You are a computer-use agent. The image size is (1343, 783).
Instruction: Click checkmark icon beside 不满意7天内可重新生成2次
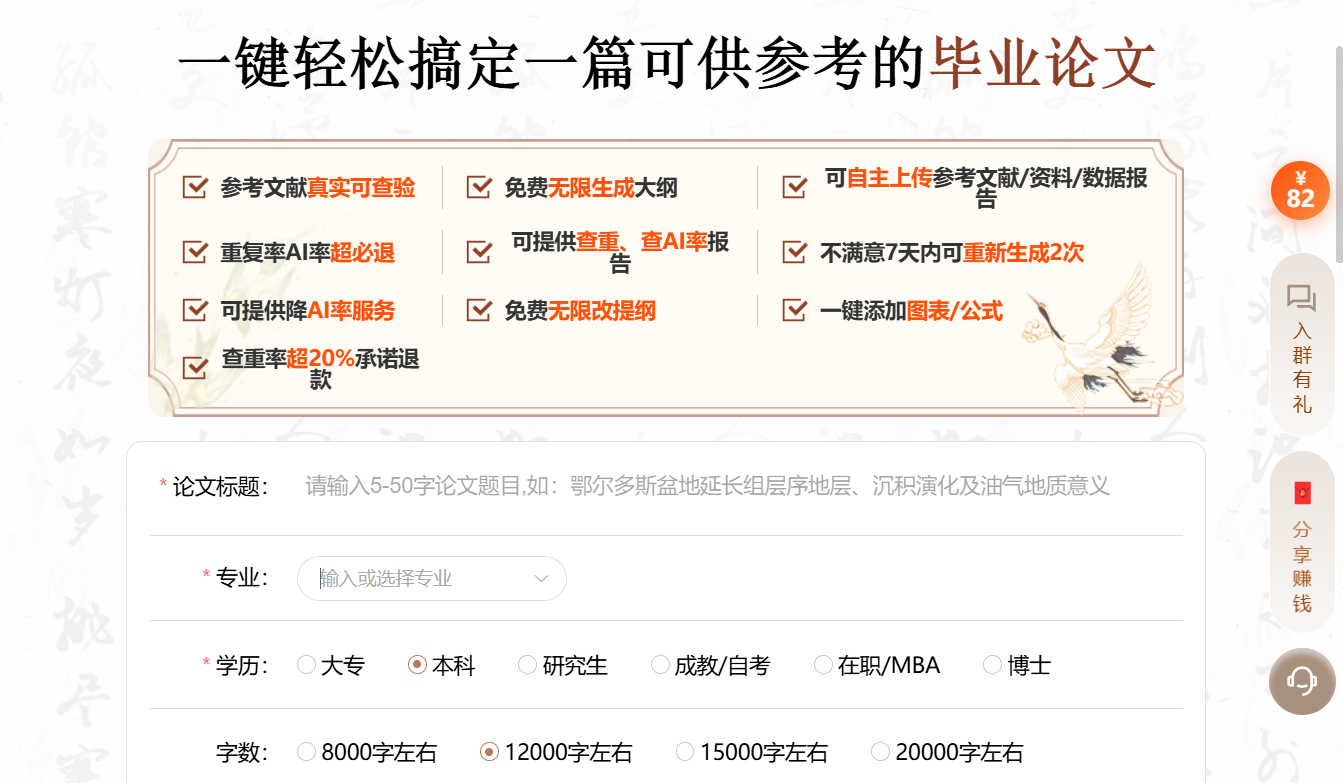click(795, 252)
